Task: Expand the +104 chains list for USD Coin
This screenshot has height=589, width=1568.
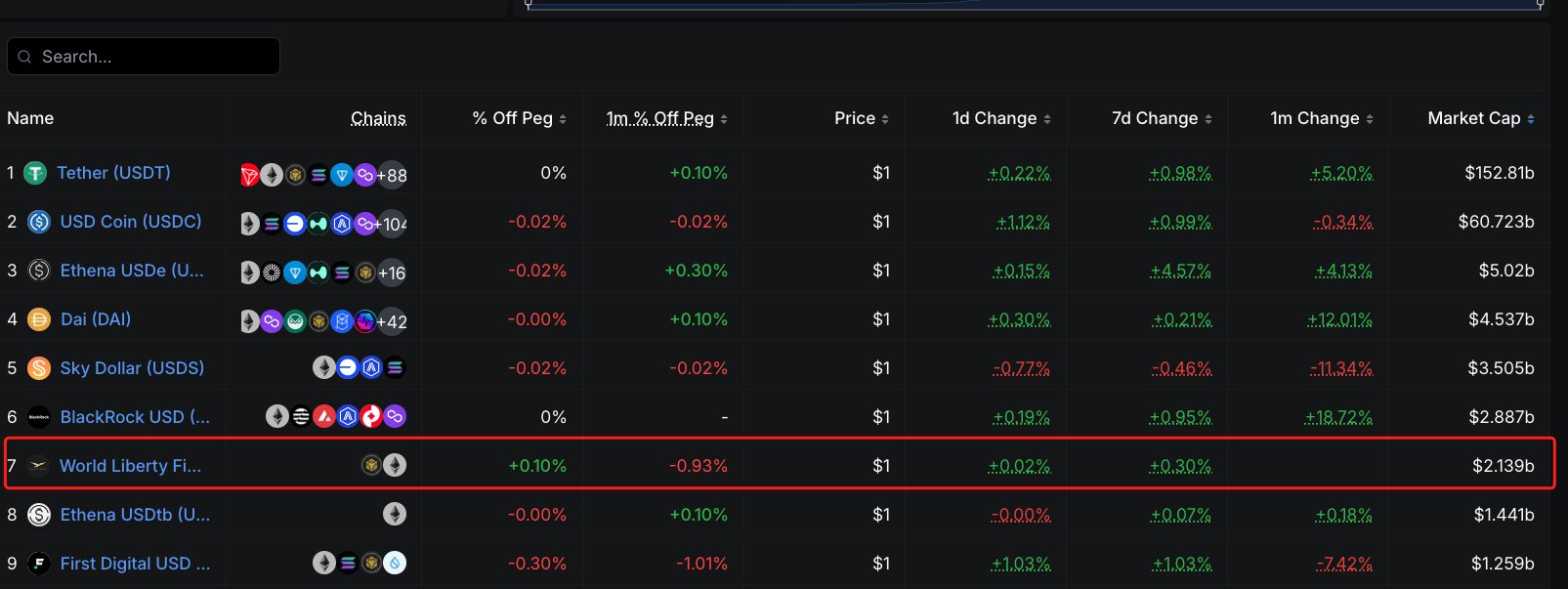Action: point(392,224)
